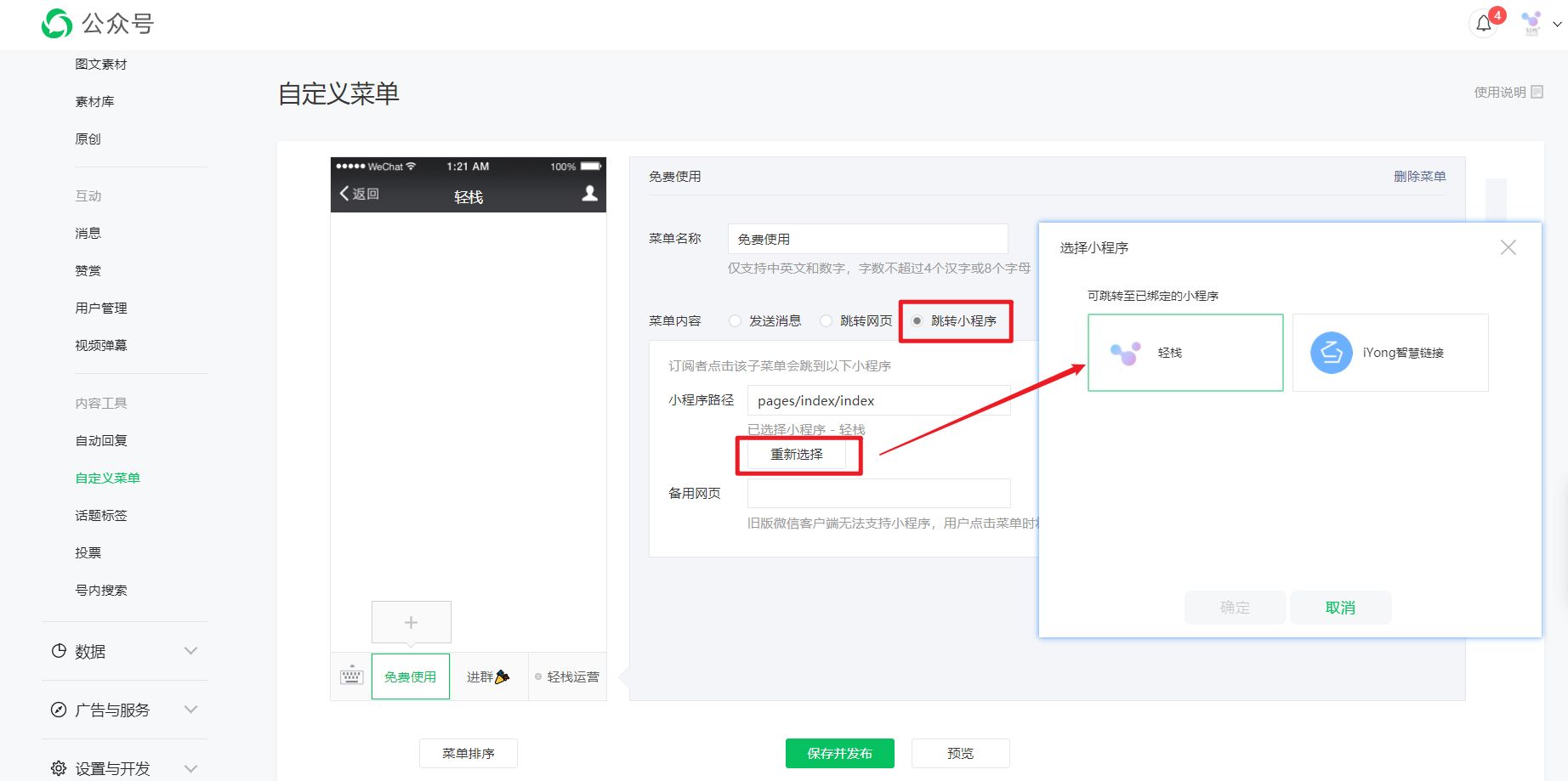Select the 发送消息 radio option
The image size is (1568, 781).
pos(735,320)
